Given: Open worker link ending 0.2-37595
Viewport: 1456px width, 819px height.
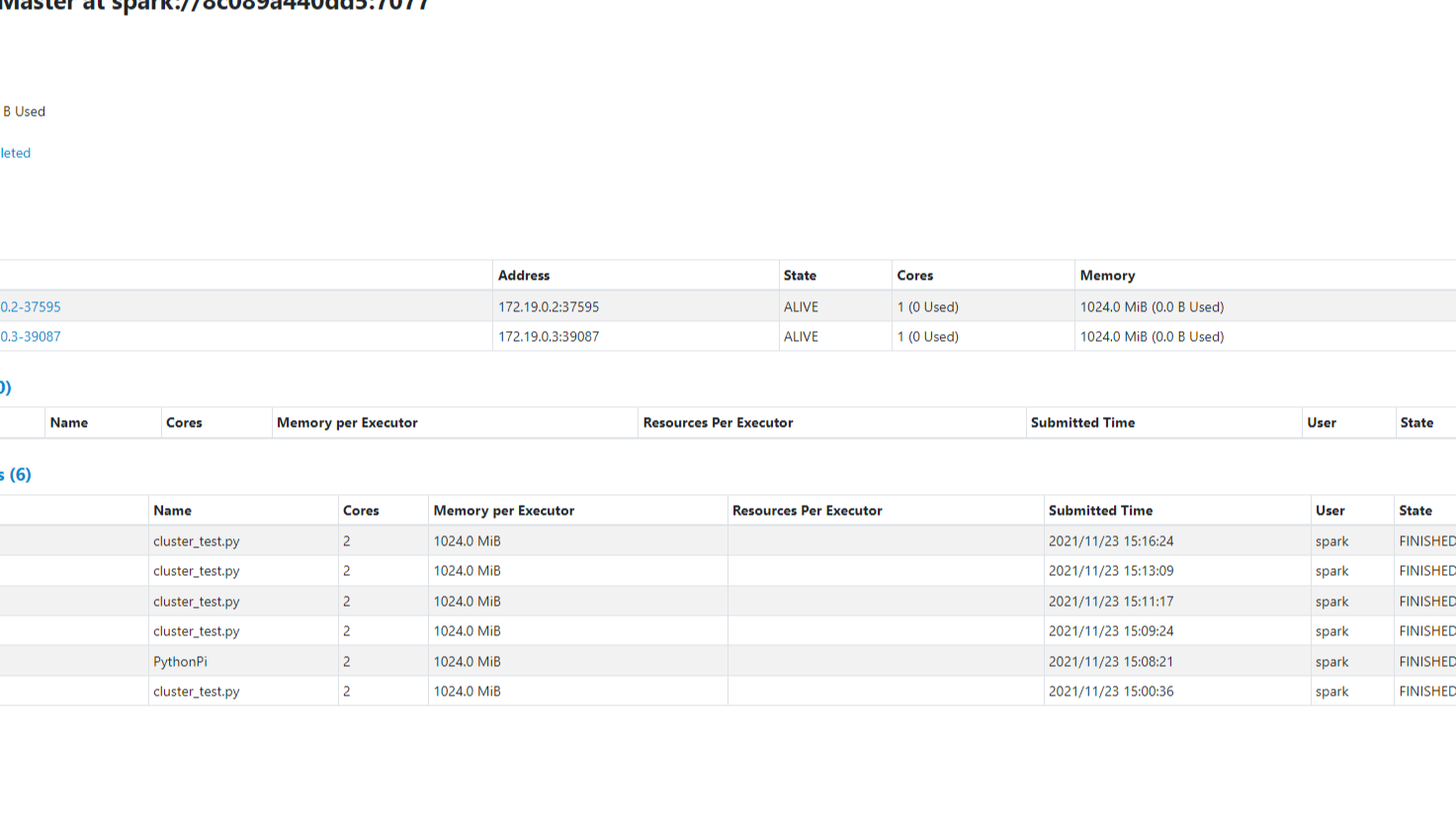Looking at the screenshot, I should 31,307.
